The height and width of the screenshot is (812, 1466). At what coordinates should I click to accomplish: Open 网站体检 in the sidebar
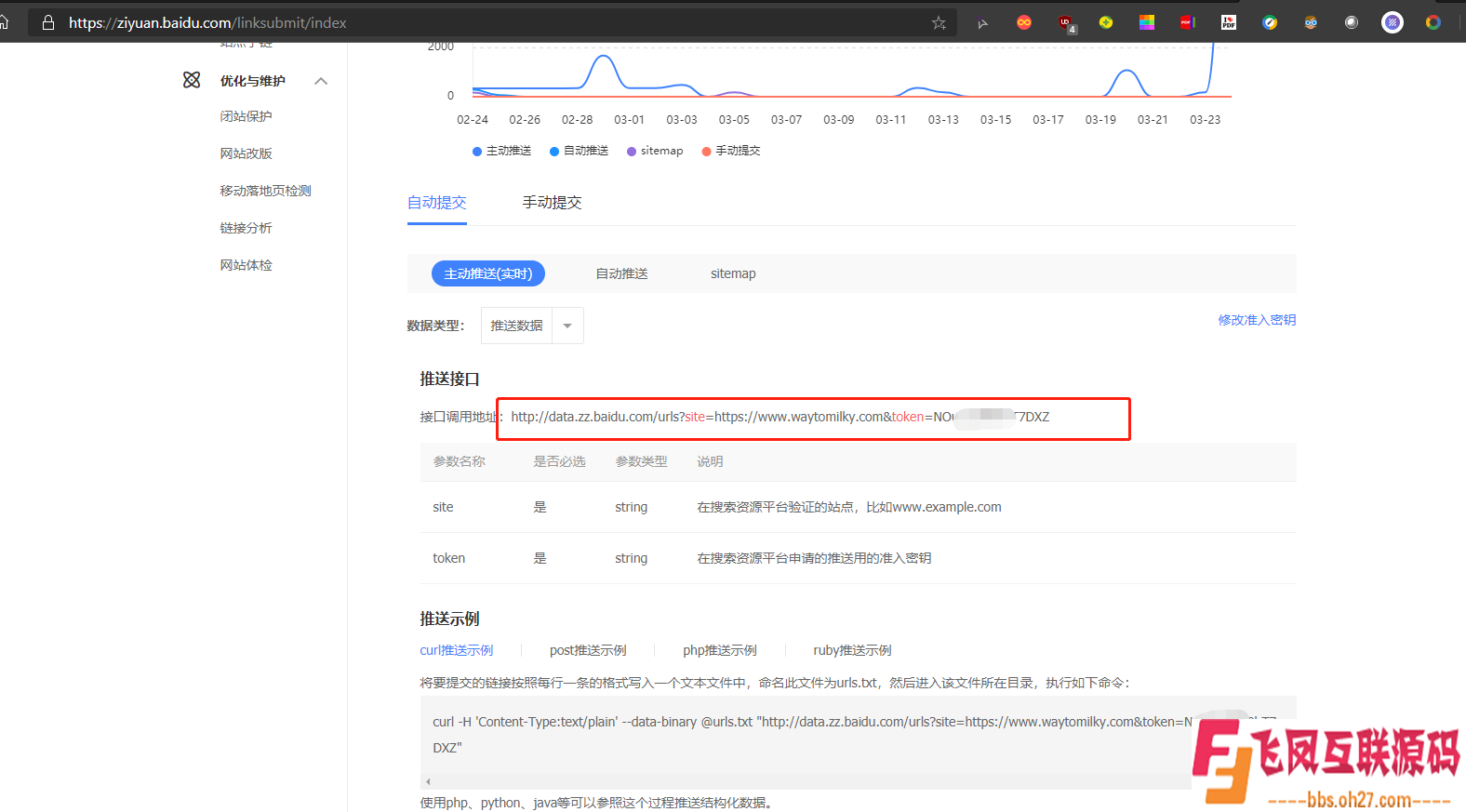tap(247, 265)
